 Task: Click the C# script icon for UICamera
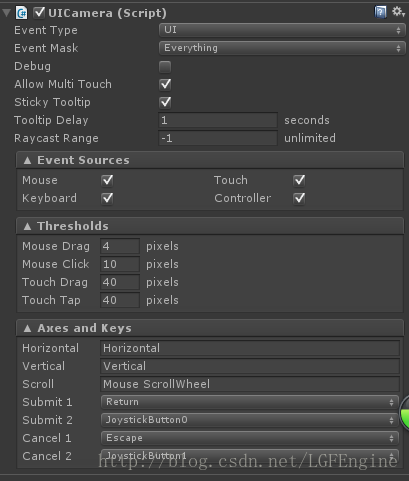point(22,13)
